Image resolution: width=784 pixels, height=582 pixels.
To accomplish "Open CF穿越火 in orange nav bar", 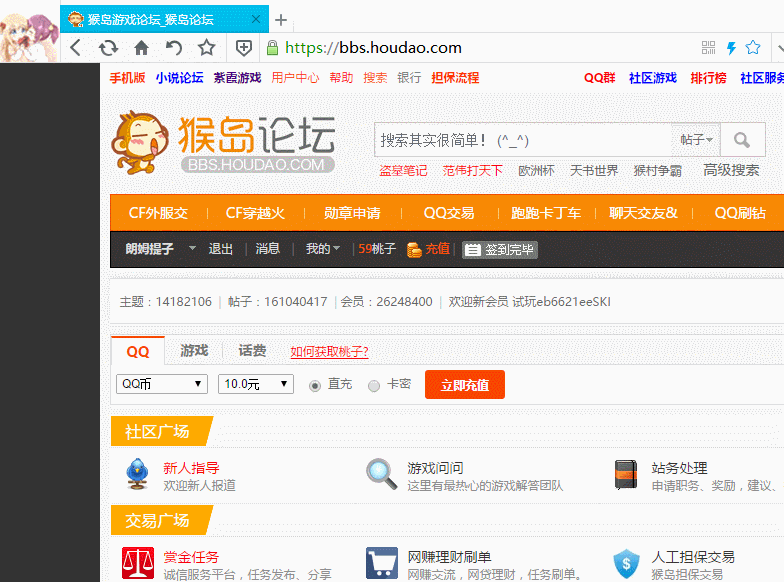I will 255,213.
